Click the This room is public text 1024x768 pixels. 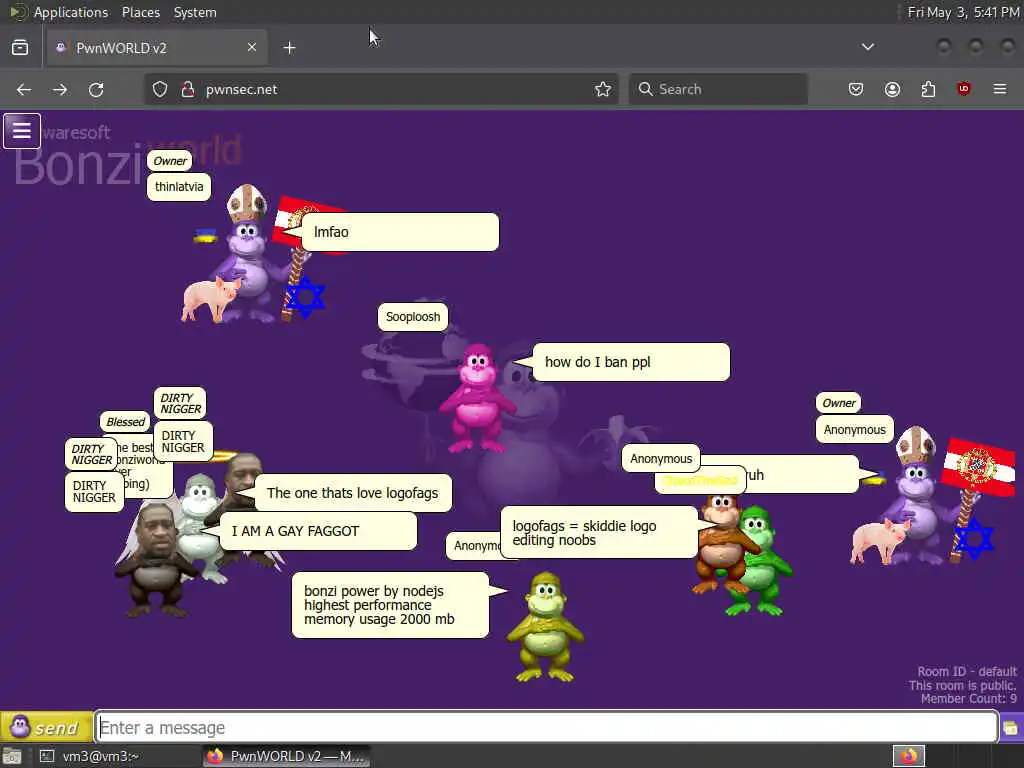tap(963, 685)
